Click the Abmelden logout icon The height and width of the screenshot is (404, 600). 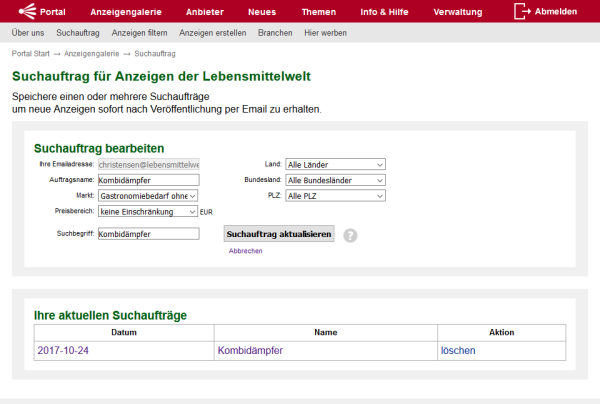523,11
